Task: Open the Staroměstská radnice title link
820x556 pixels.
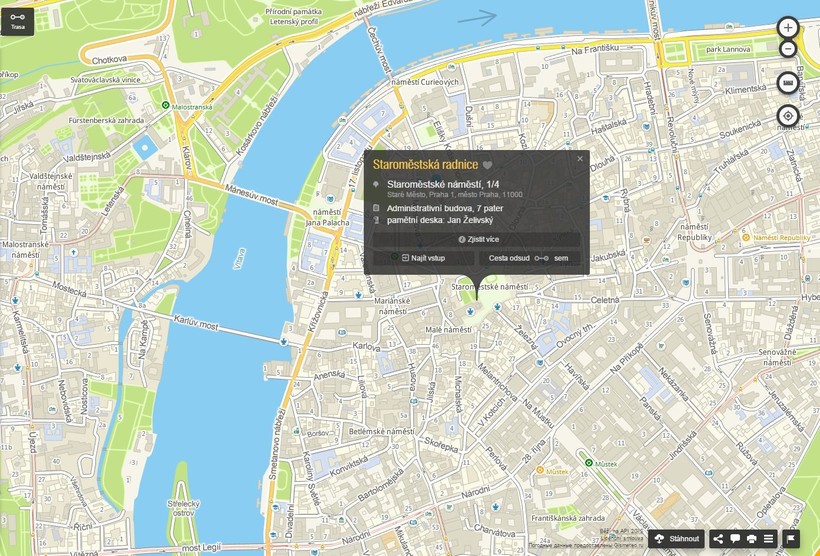Action: [x=425, y=165]
